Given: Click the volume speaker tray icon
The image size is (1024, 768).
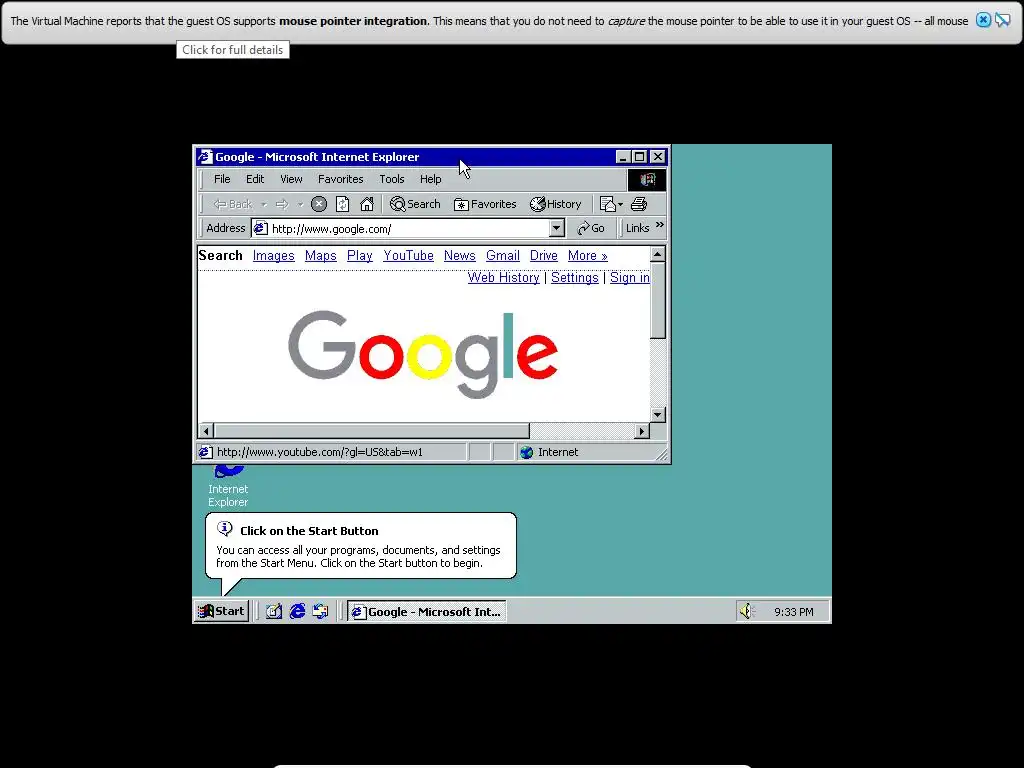Looking at the screenshot, I should 746,611.
